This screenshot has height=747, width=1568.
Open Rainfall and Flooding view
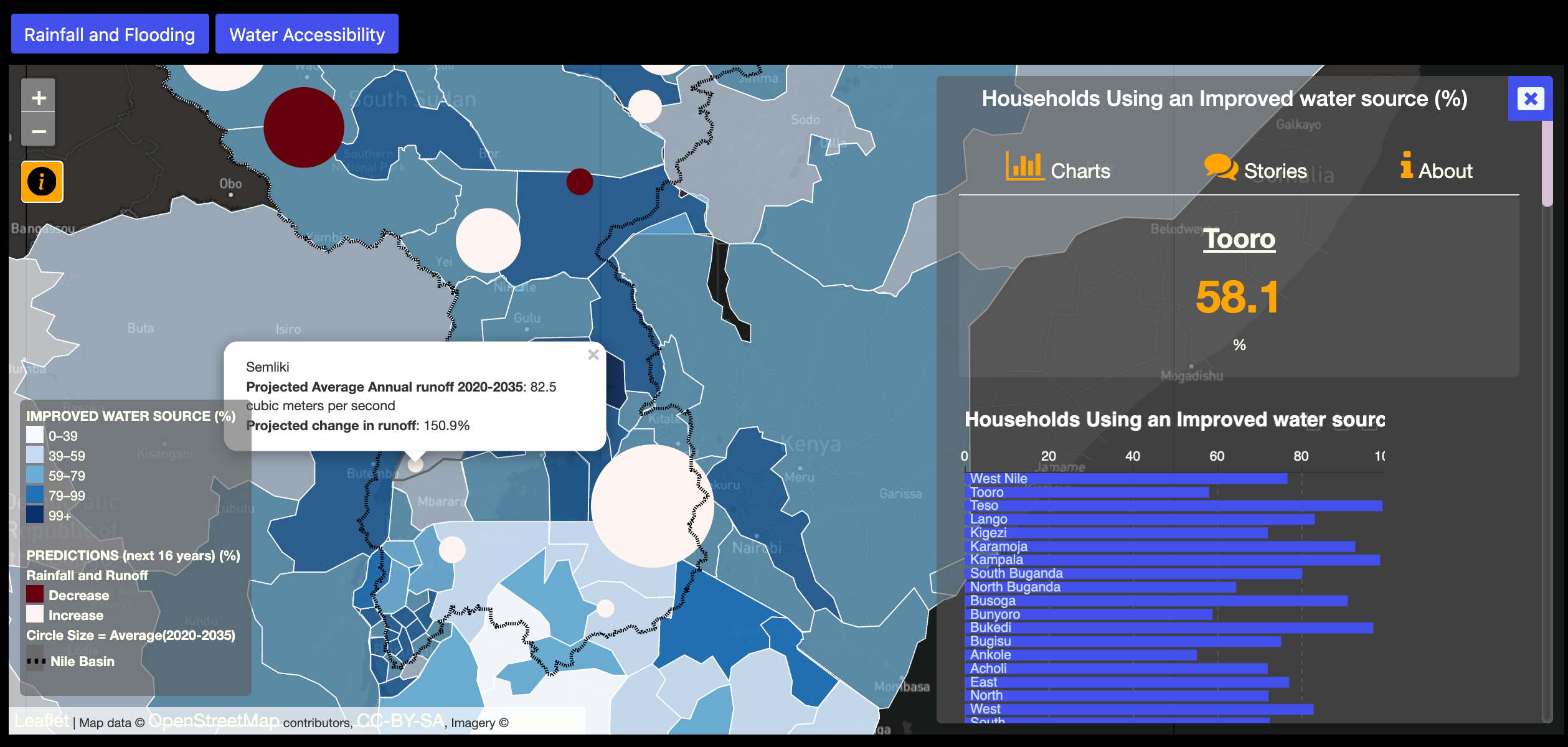[x=110, y=34]
